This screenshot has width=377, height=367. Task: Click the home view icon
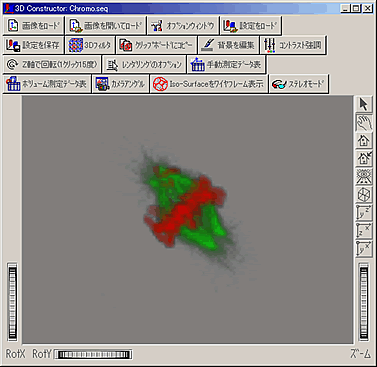point(364,140)
